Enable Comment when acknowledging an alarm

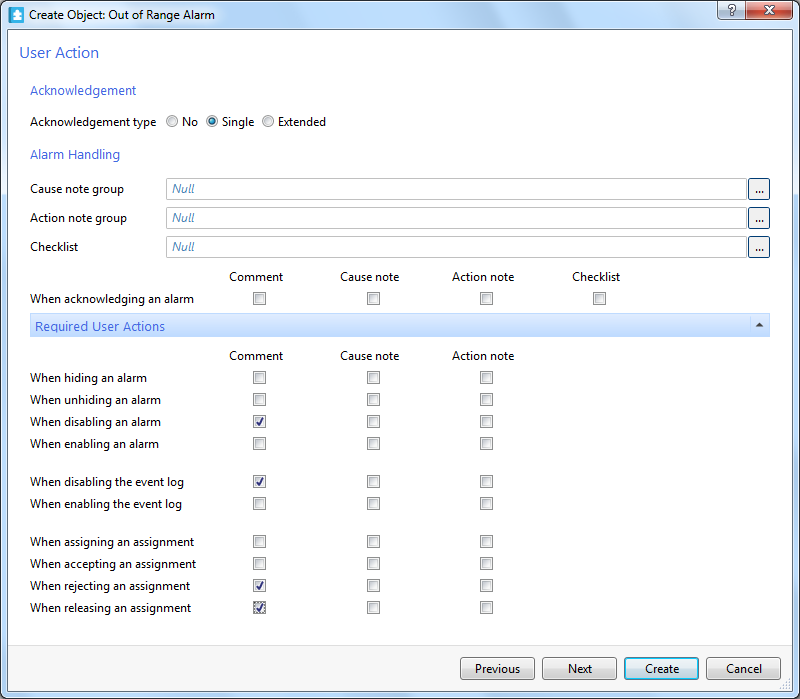[x=260, y=299]
